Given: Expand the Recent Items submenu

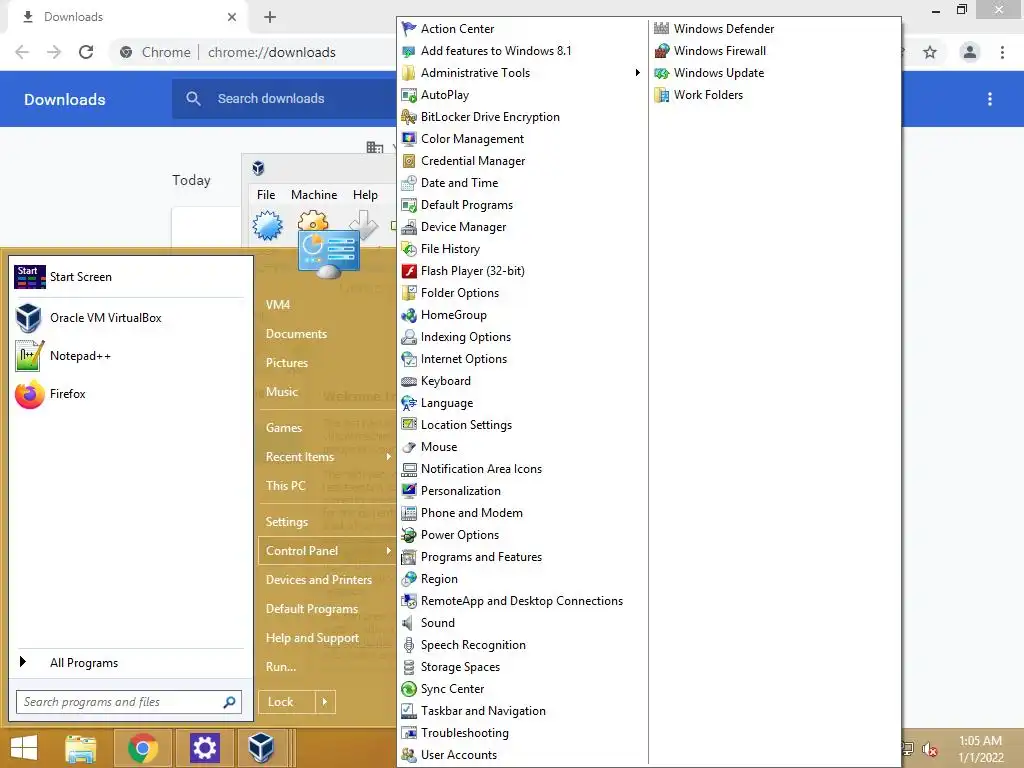Looking at the screenshot, I should click(389, 456).
